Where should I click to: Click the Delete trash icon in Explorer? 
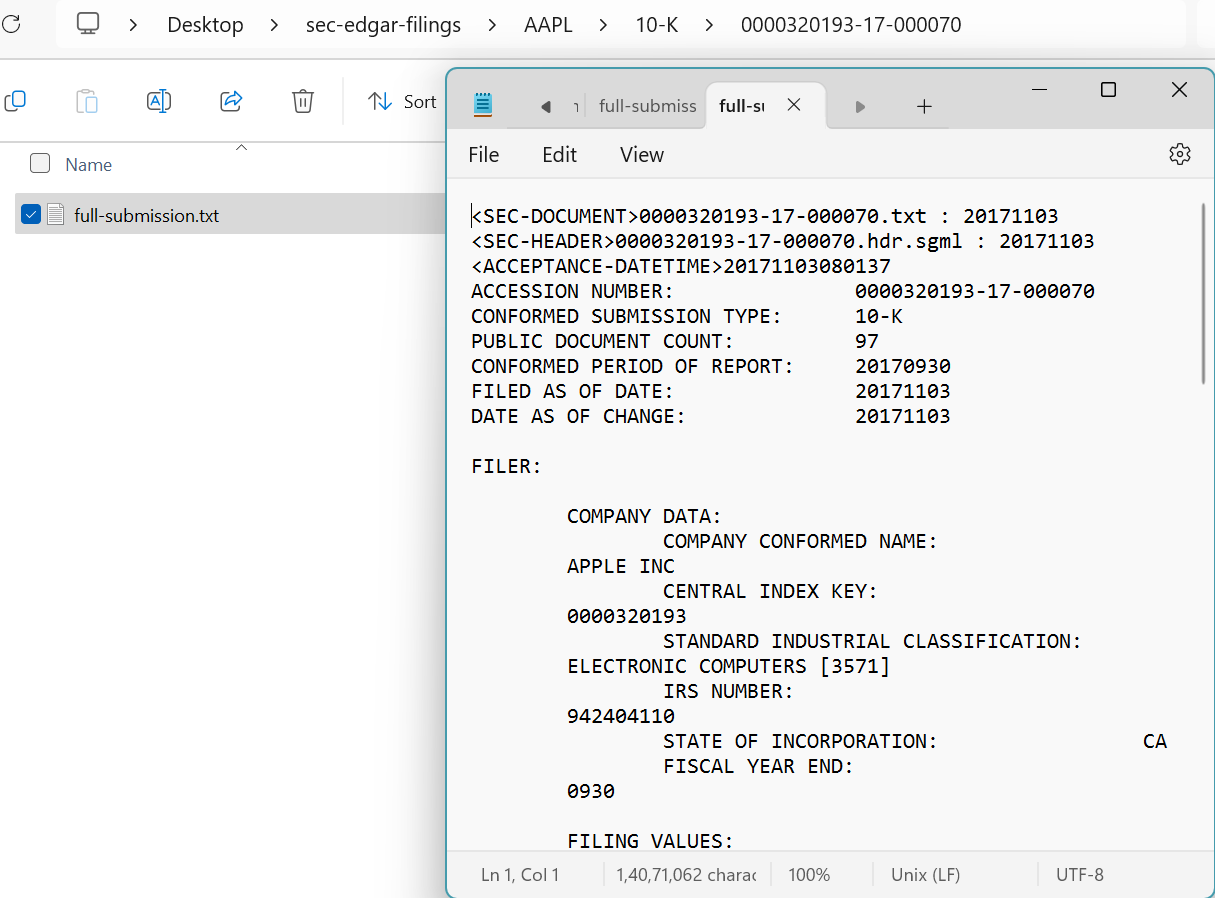[303, 101]
